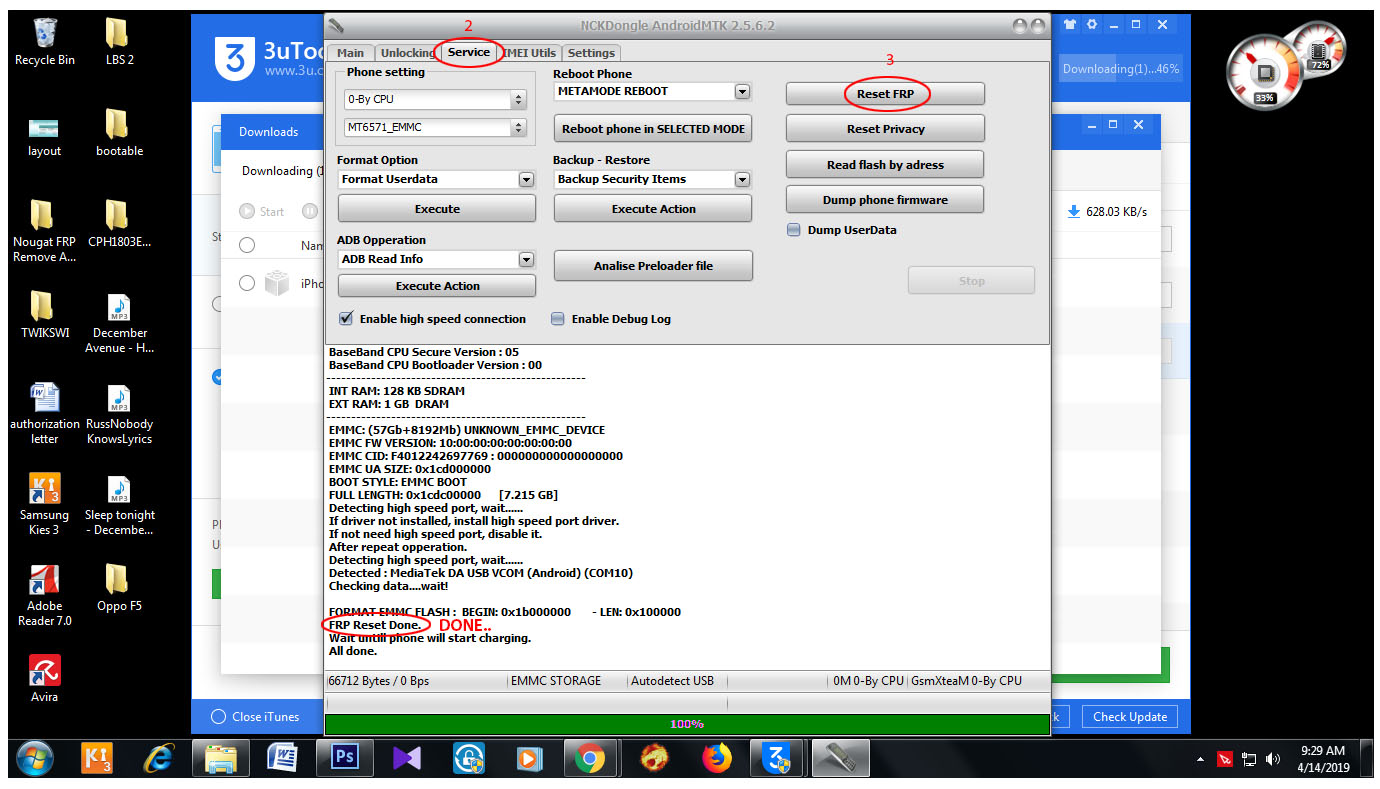This screenshot has height=789, width=1380.
Task: Open the IMEI Utils tab
Action: tap(530, 53)
